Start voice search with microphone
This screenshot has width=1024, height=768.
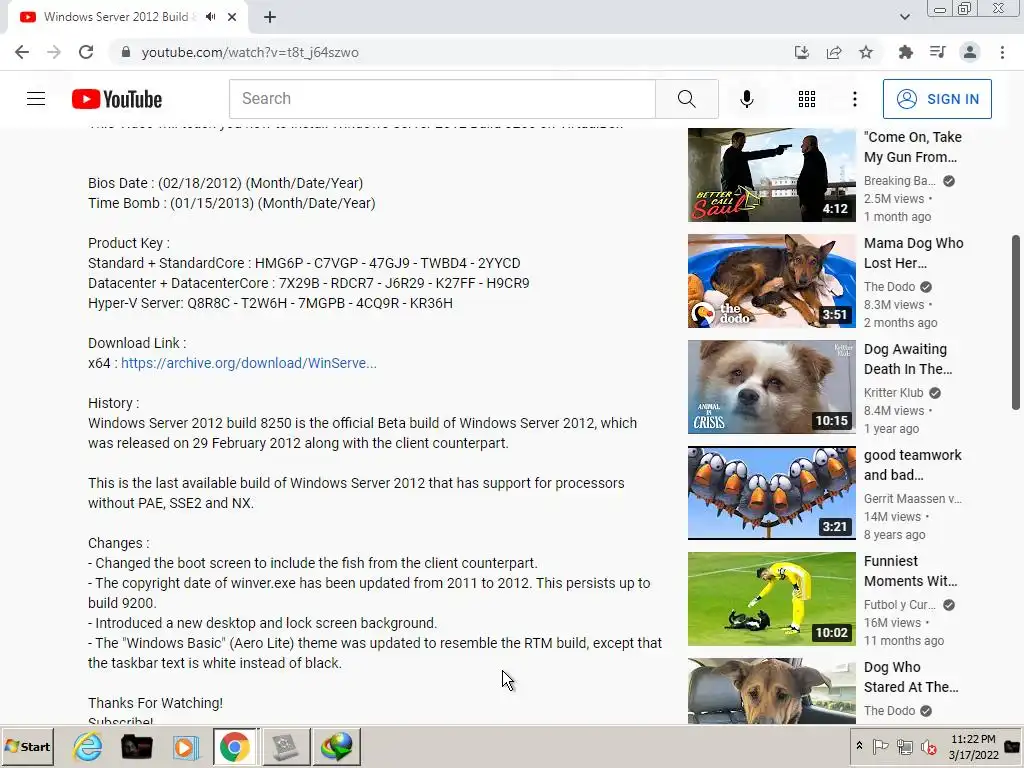(x=746, y=99)
